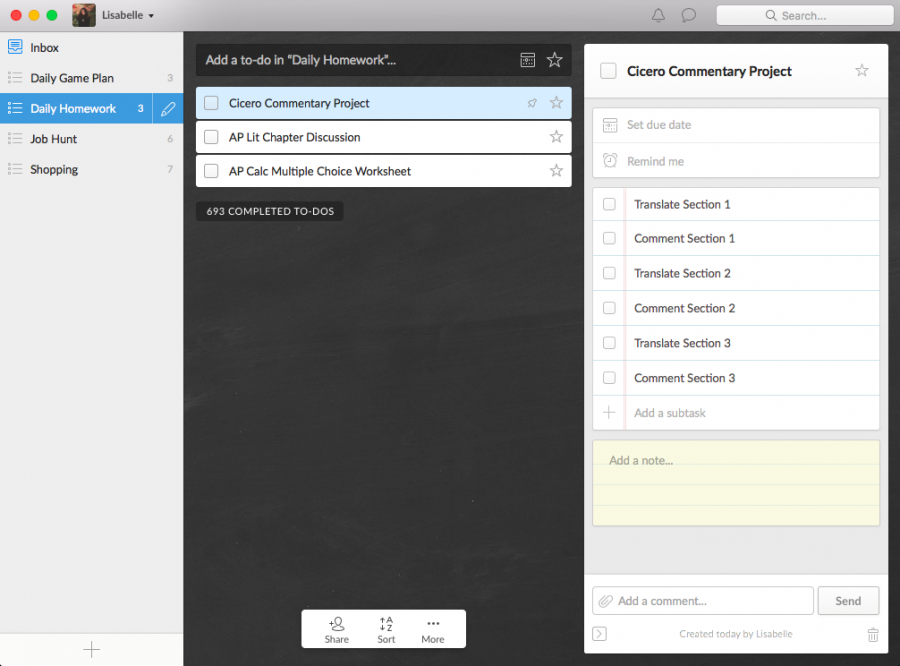Check off Cicero Commentary Project in list
The height and width of the screenshot is (666, 900).
click(x=211, y=103)
